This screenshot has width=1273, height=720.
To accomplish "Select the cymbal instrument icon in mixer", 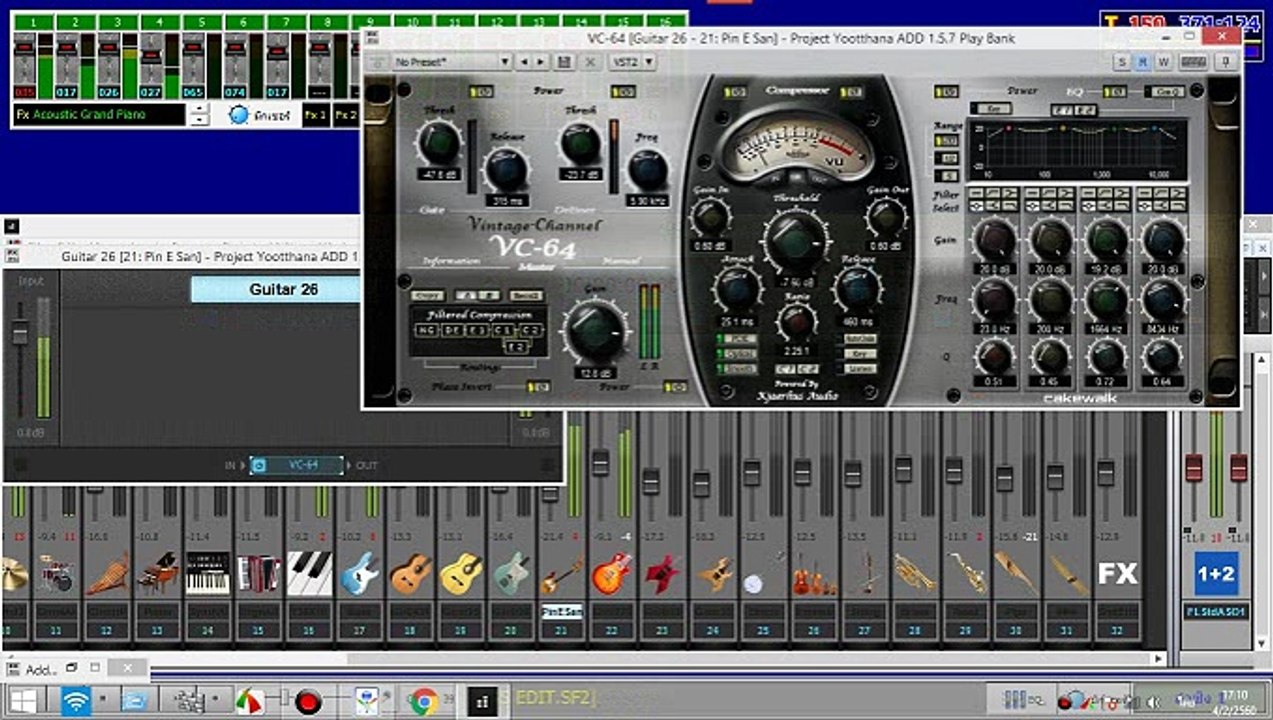I will point(14,574).
